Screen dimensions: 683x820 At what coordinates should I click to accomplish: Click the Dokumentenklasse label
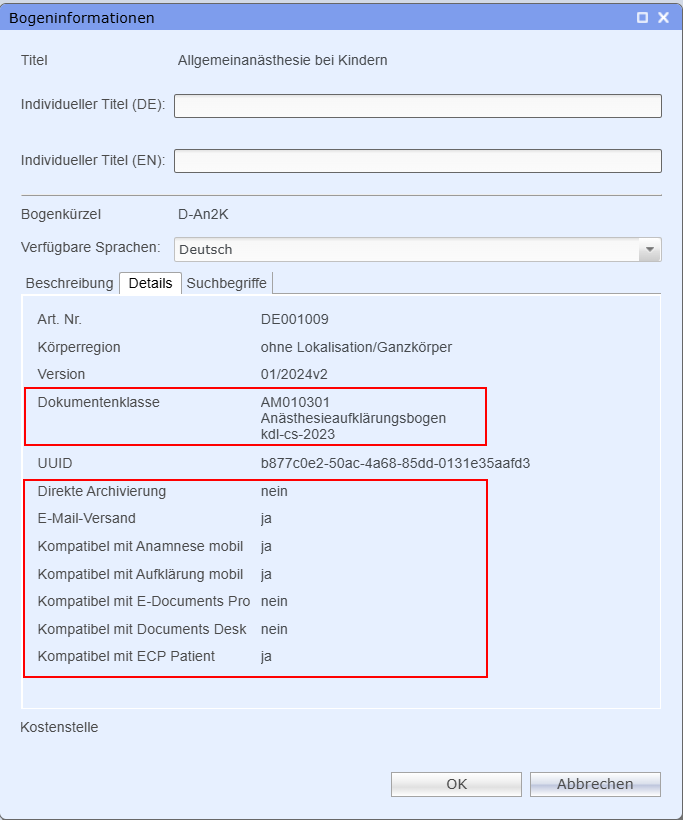(98, 402)
